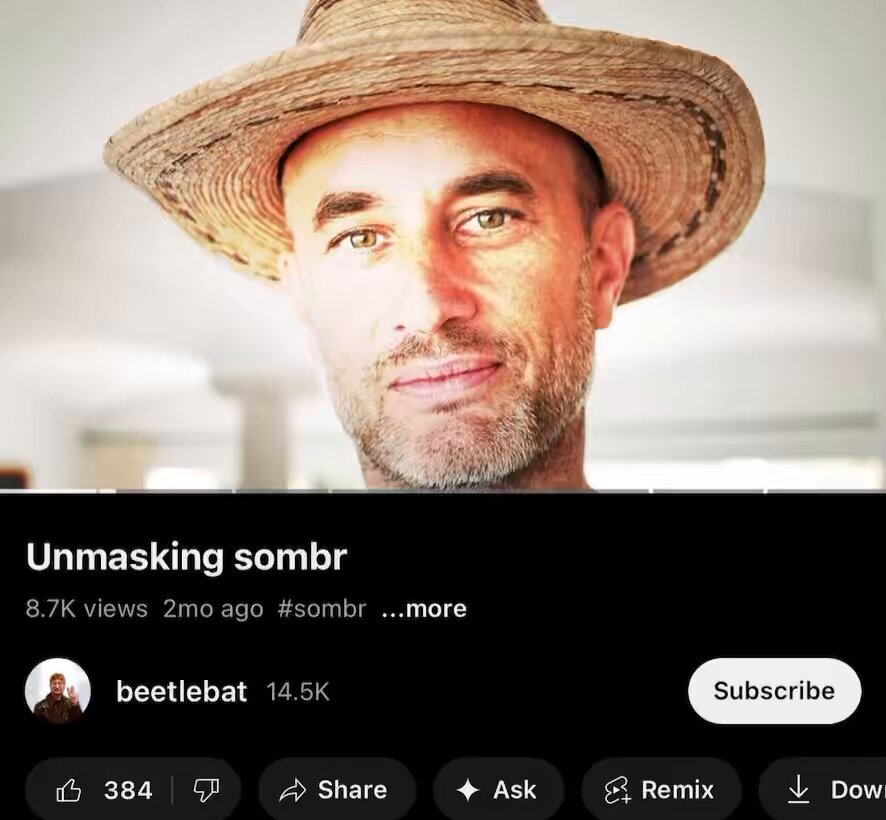Click the Share arrow icon
The width and height of the screenshot is (886, 820).
[292, 791]
